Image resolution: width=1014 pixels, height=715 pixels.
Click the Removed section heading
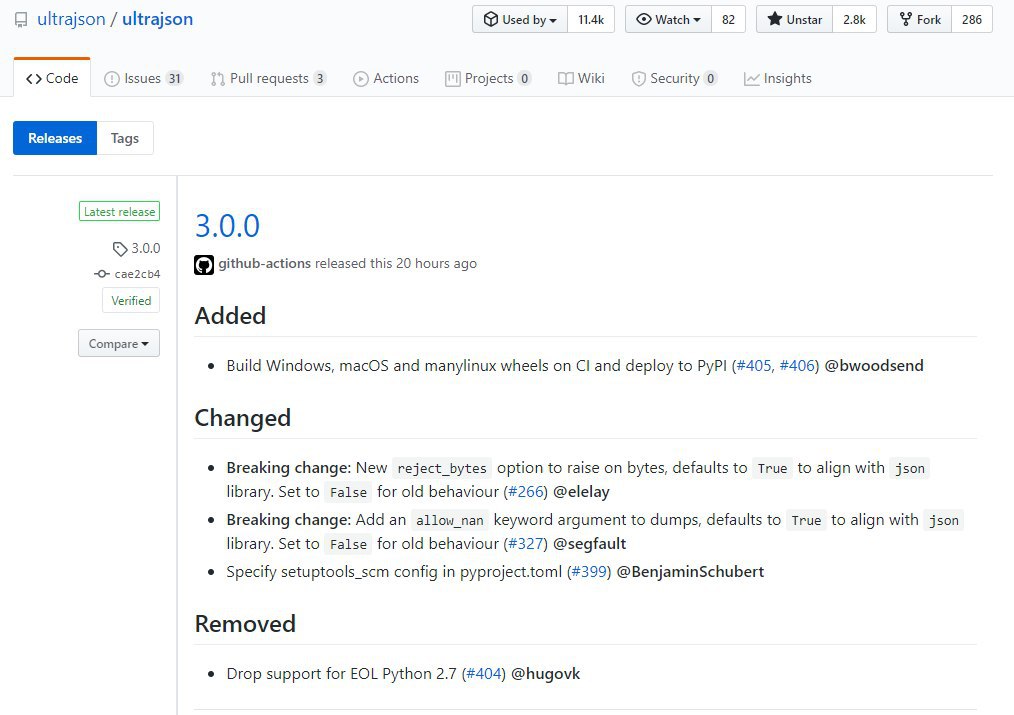tap(245, 624)
